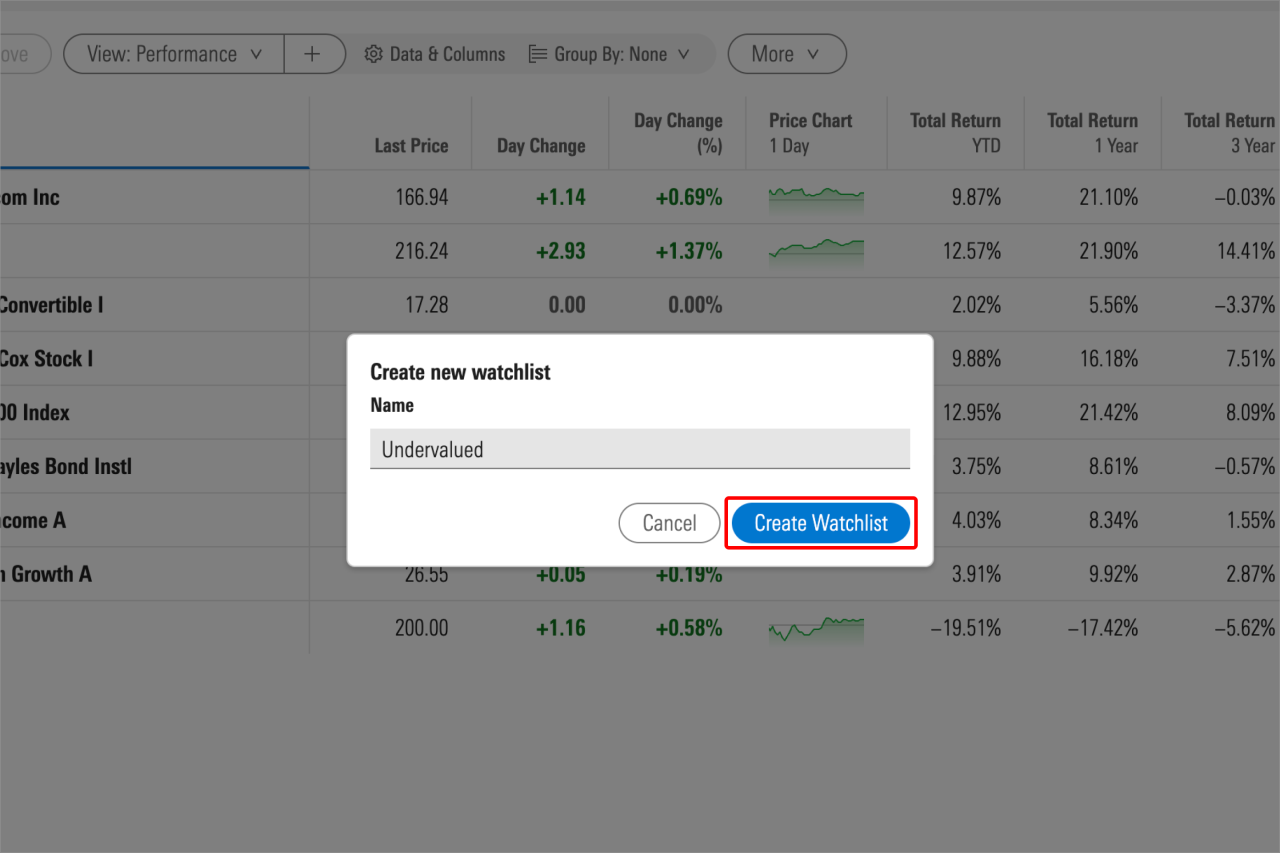This screenshot has height=853, width=1280.
Task: Click the Total Return 1 Year header
Action: [x=1092, y=132]
